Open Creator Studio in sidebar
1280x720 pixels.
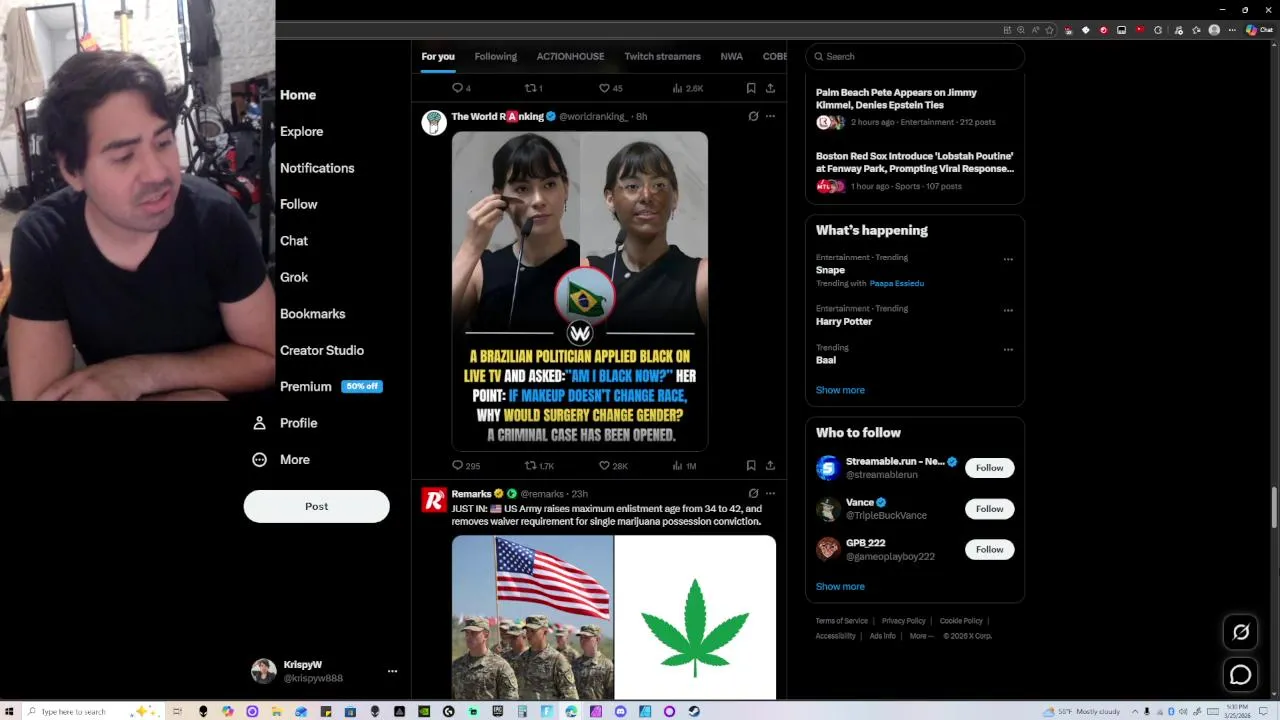coord(322,351)
